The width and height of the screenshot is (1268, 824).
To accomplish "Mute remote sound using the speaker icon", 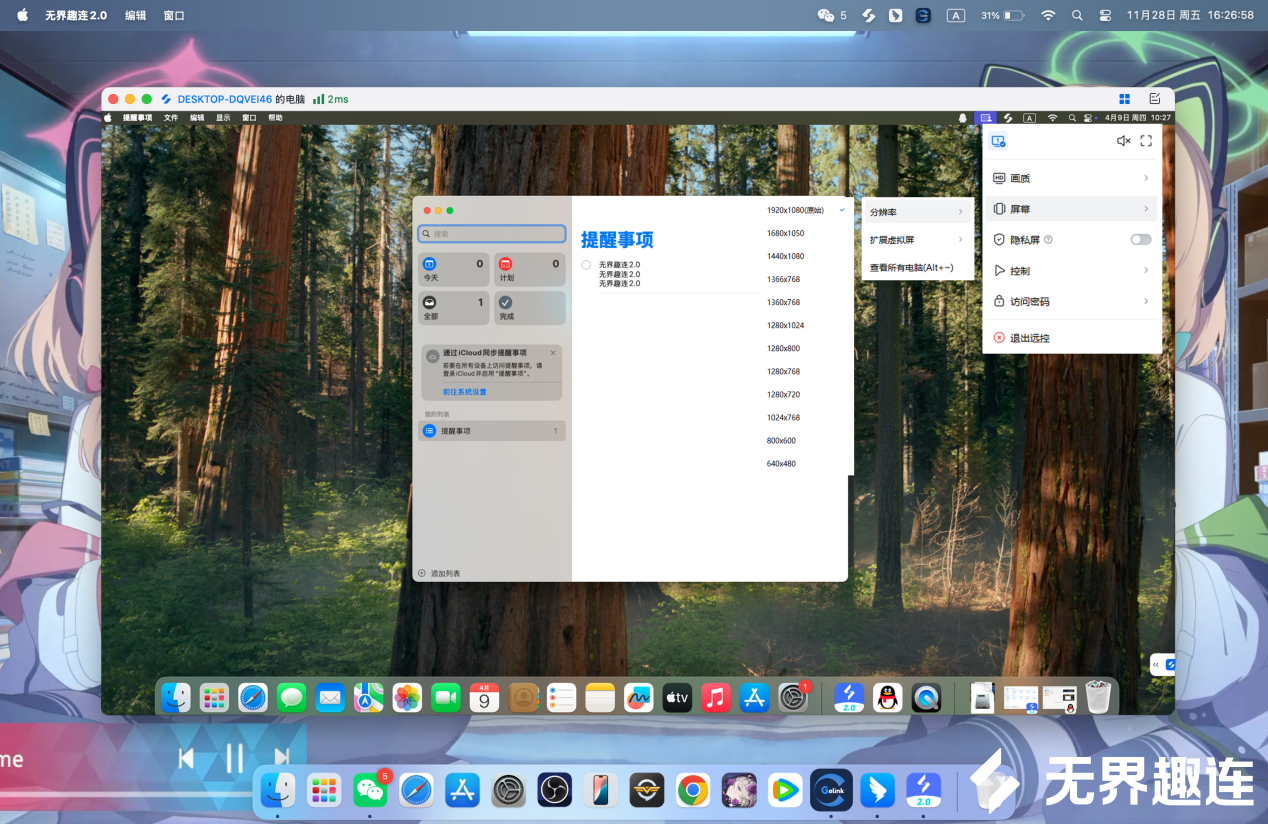I will (1123, 141).
